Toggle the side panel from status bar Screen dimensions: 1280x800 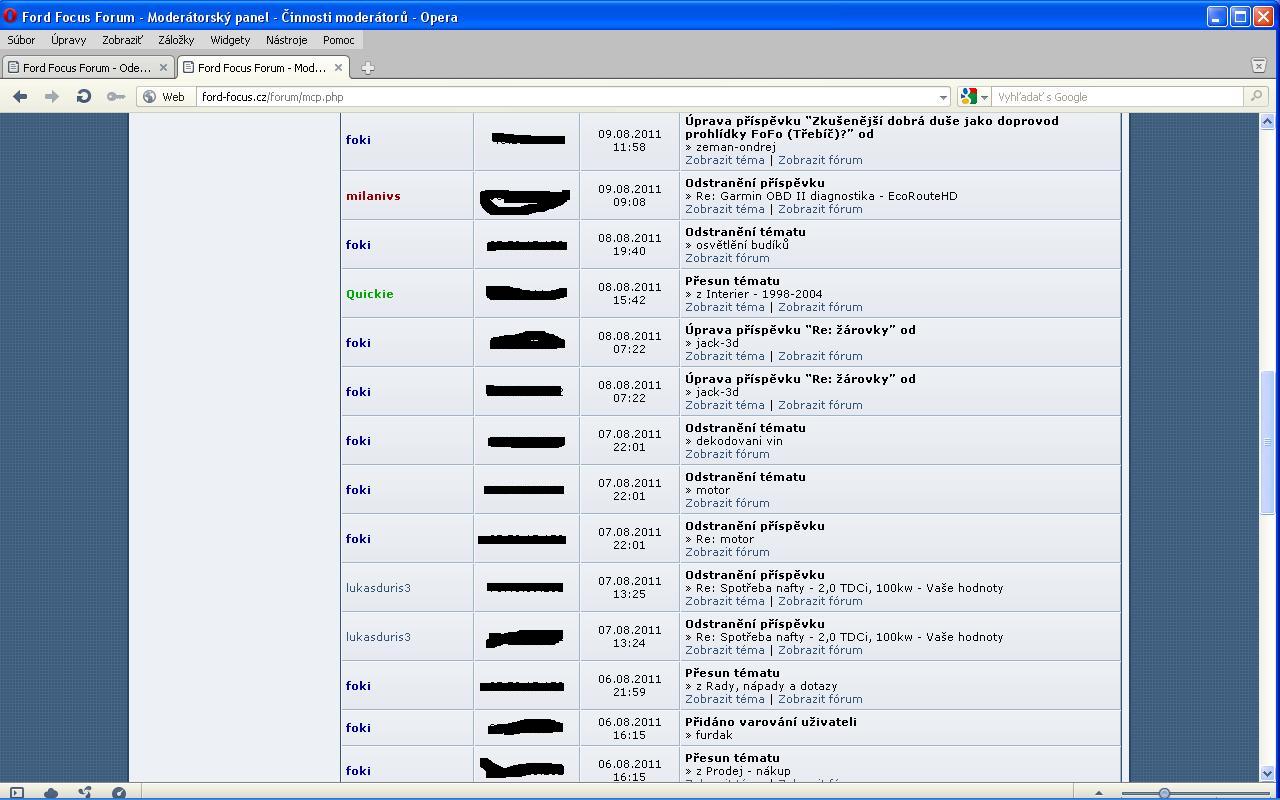(16, 793)
